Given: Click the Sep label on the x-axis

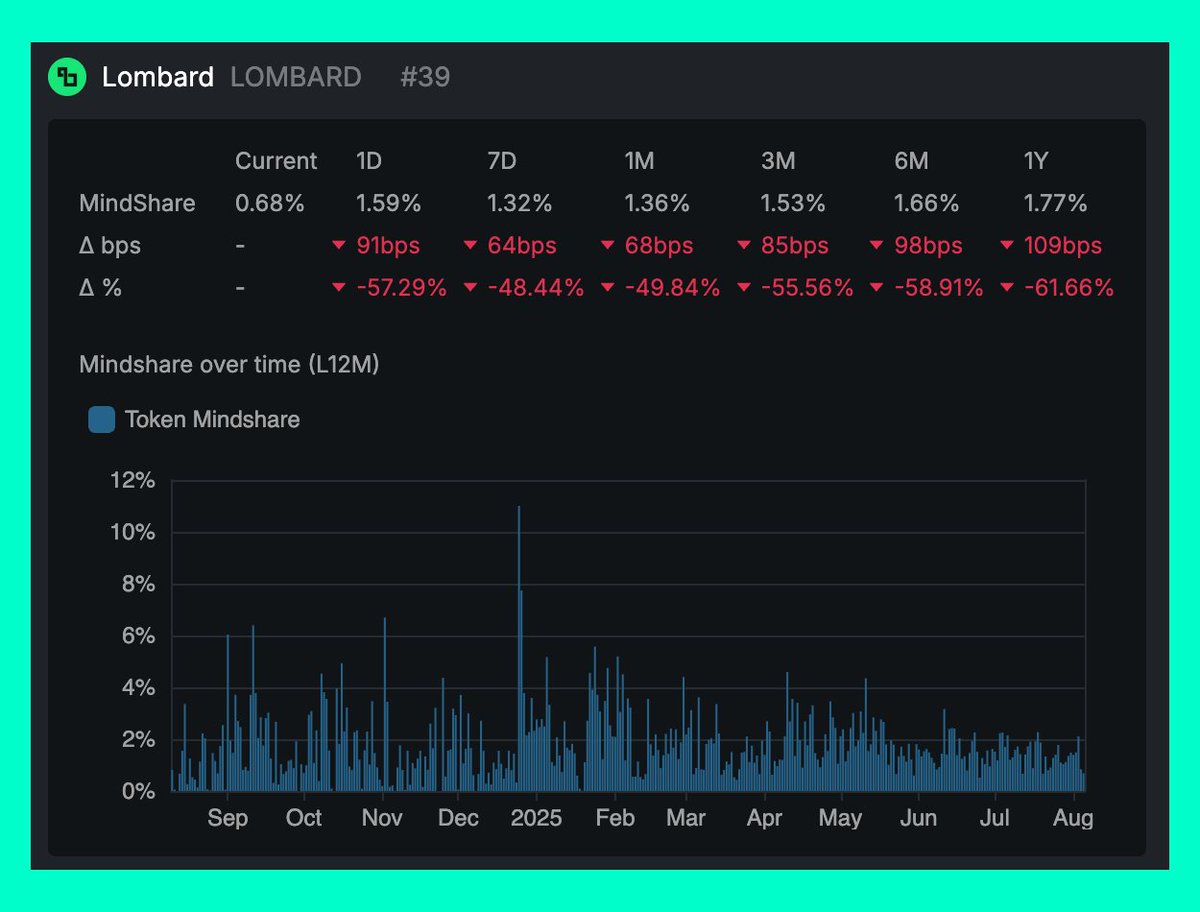Looking at the screenshot, I should 228,818.
